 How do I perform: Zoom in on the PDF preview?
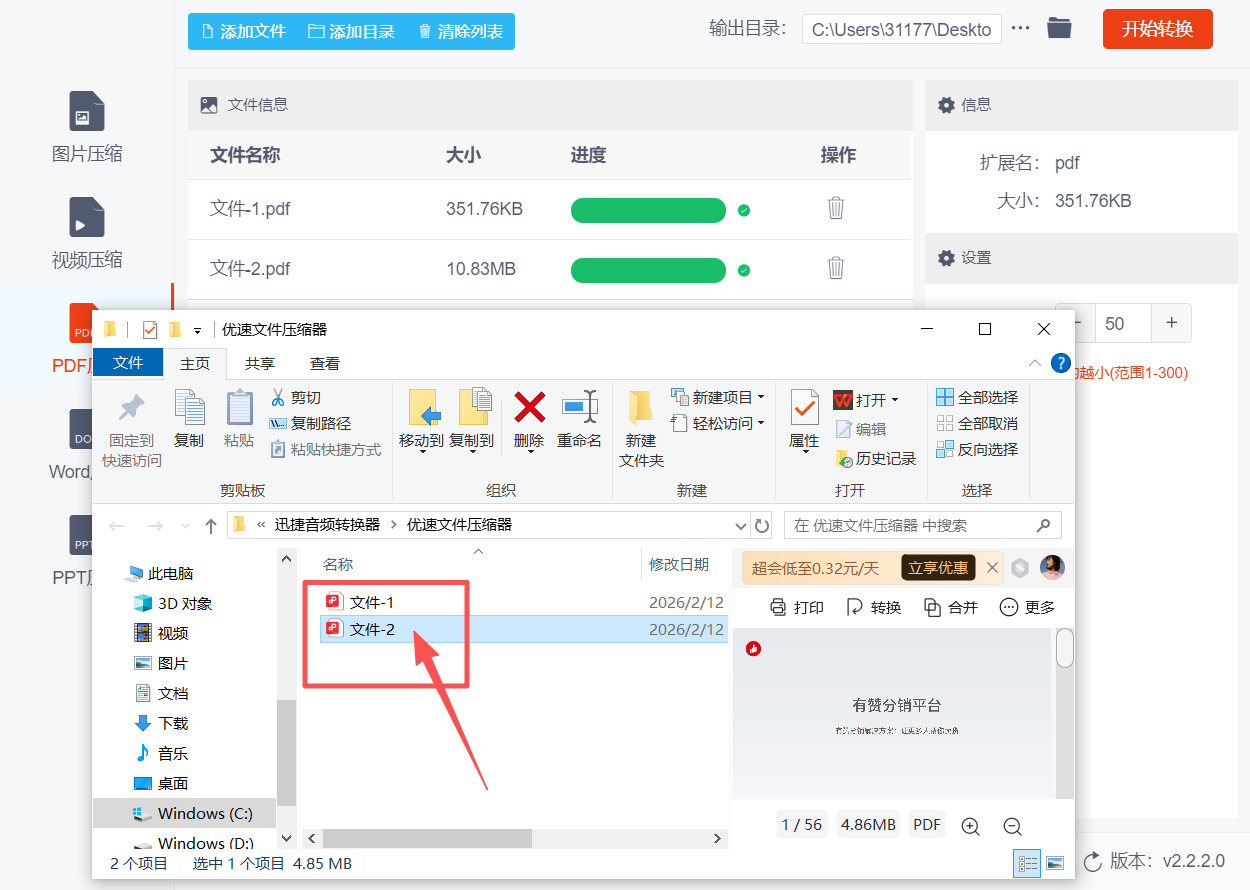pos(969,824)
